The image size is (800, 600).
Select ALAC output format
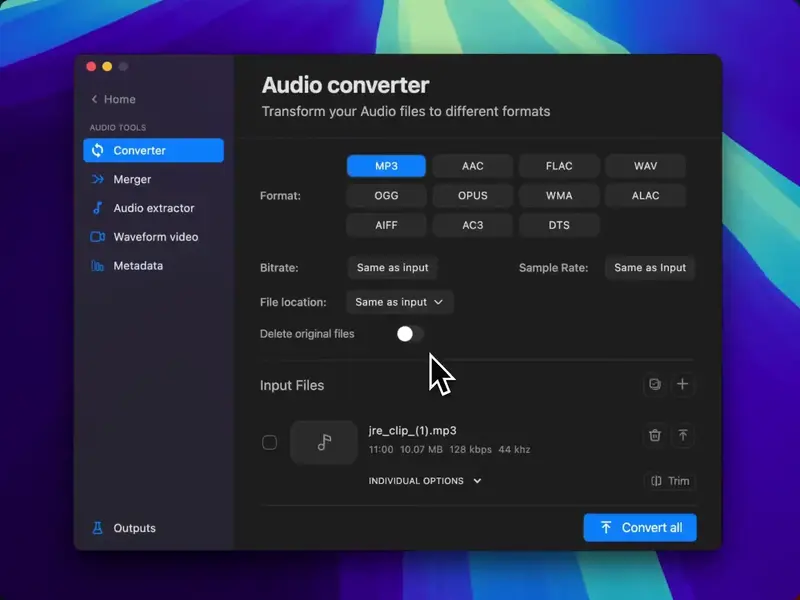(x=645, y=195)
